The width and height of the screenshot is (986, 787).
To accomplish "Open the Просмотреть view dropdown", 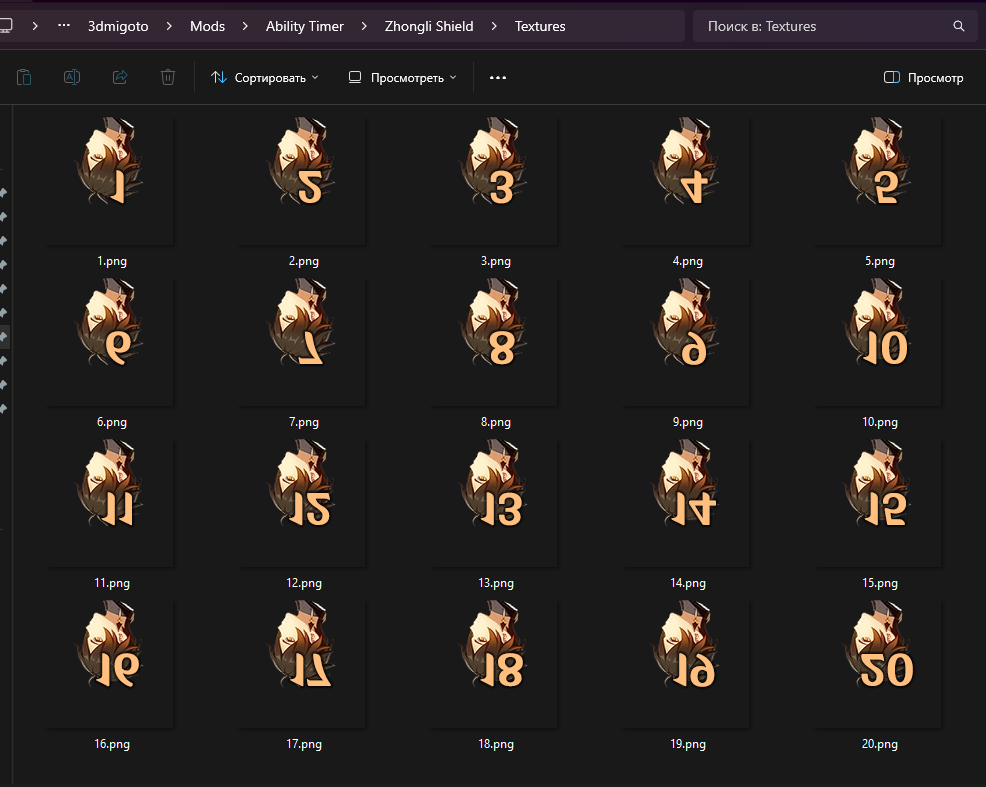I will click(403, 77).
